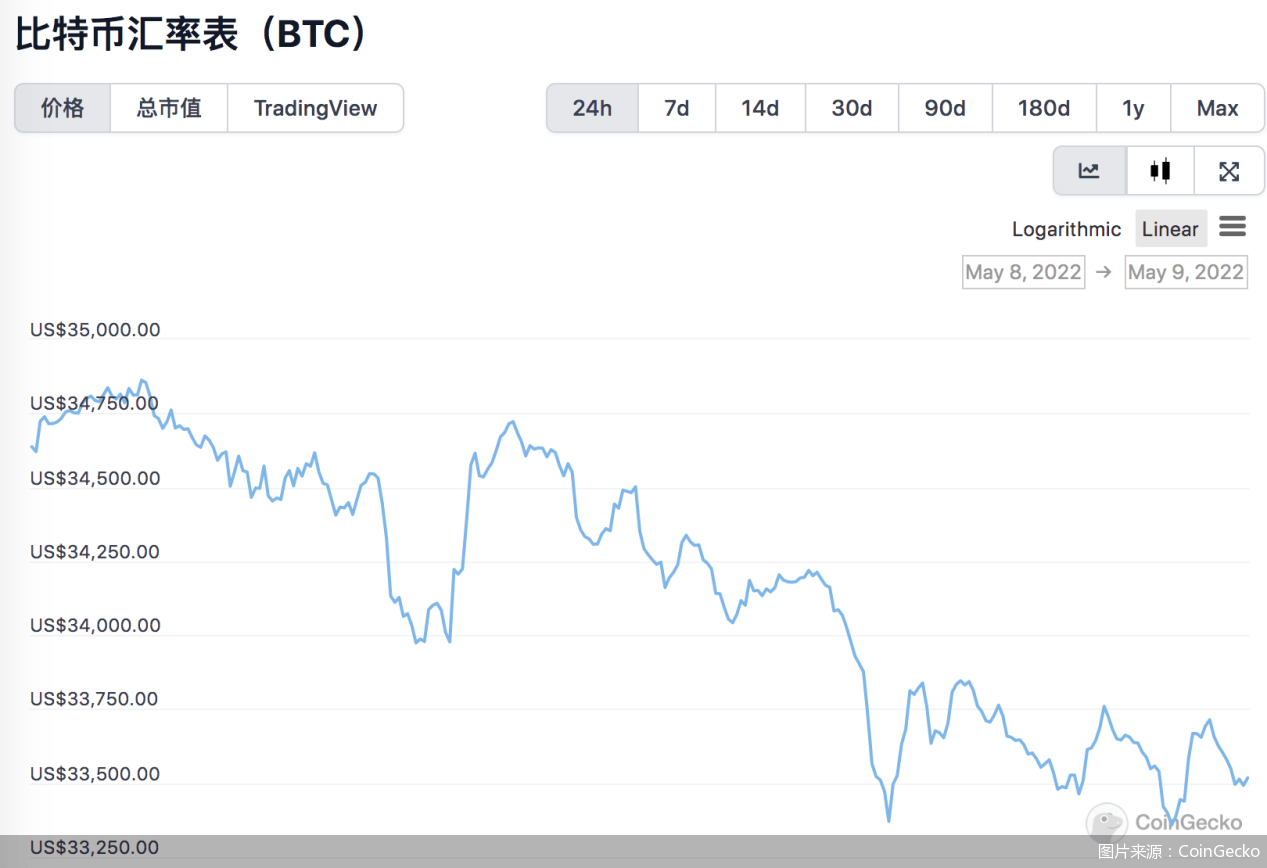Edit the May 8, 2022 start date

[x=1023, y=272]
